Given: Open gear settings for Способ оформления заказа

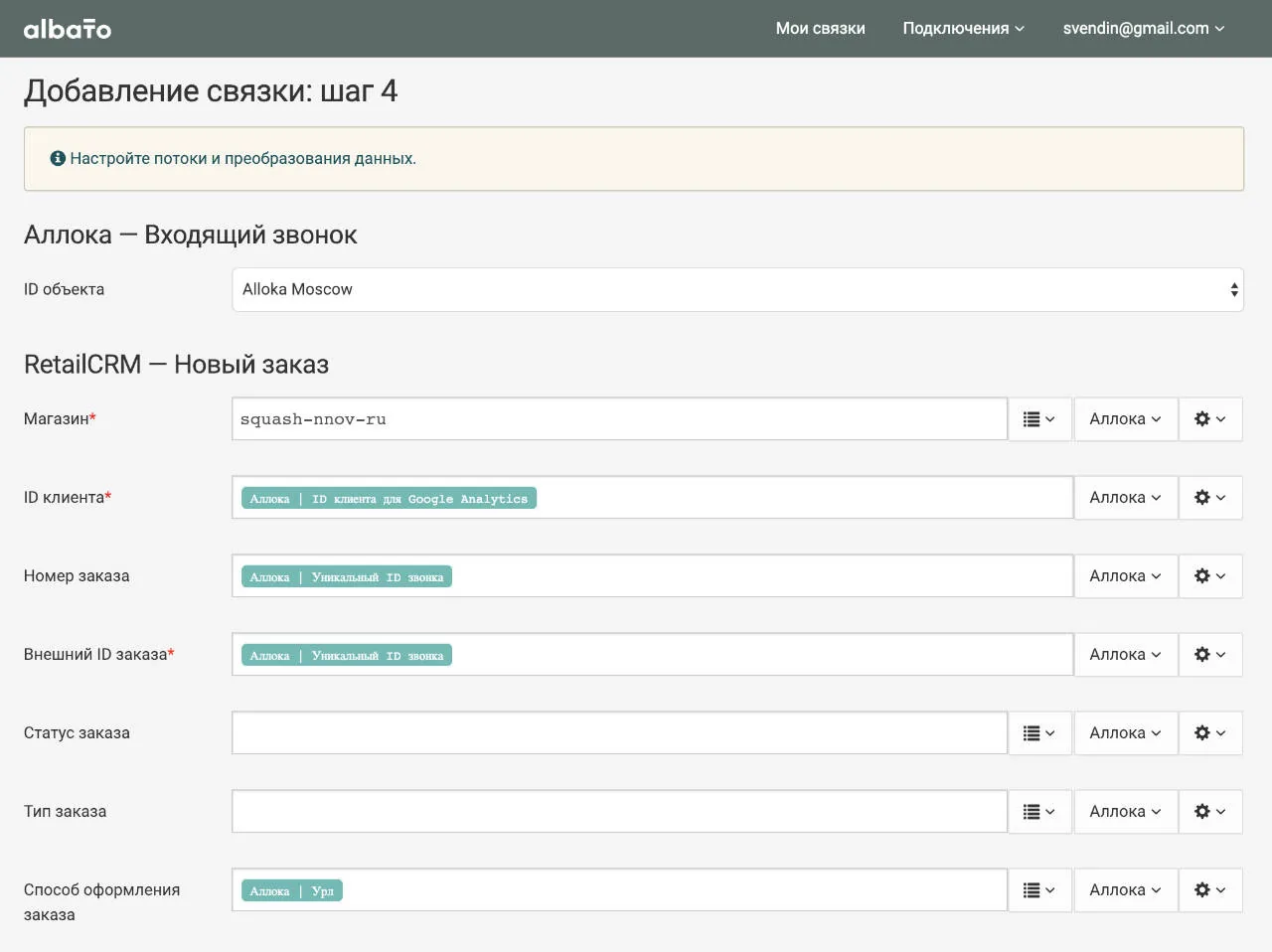Looking at the screenshot, I should [x=1210, y=890].
